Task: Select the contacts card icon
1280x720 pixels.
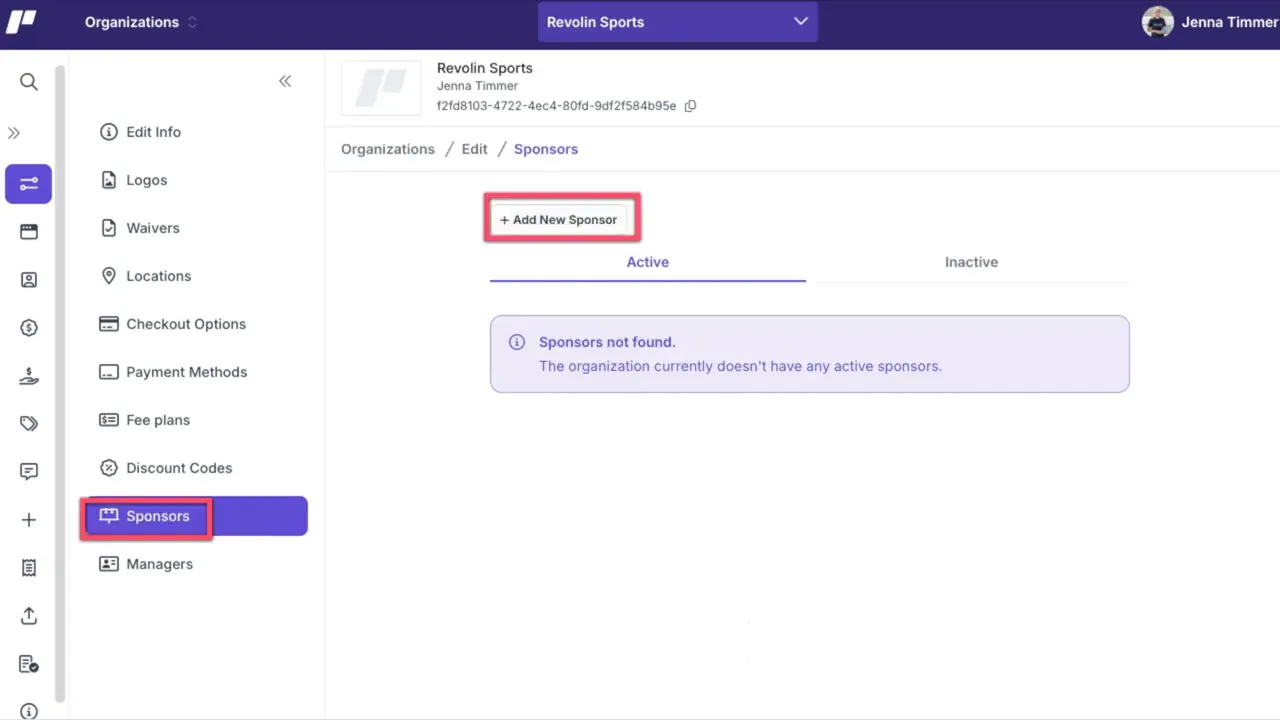Action: 28,279
